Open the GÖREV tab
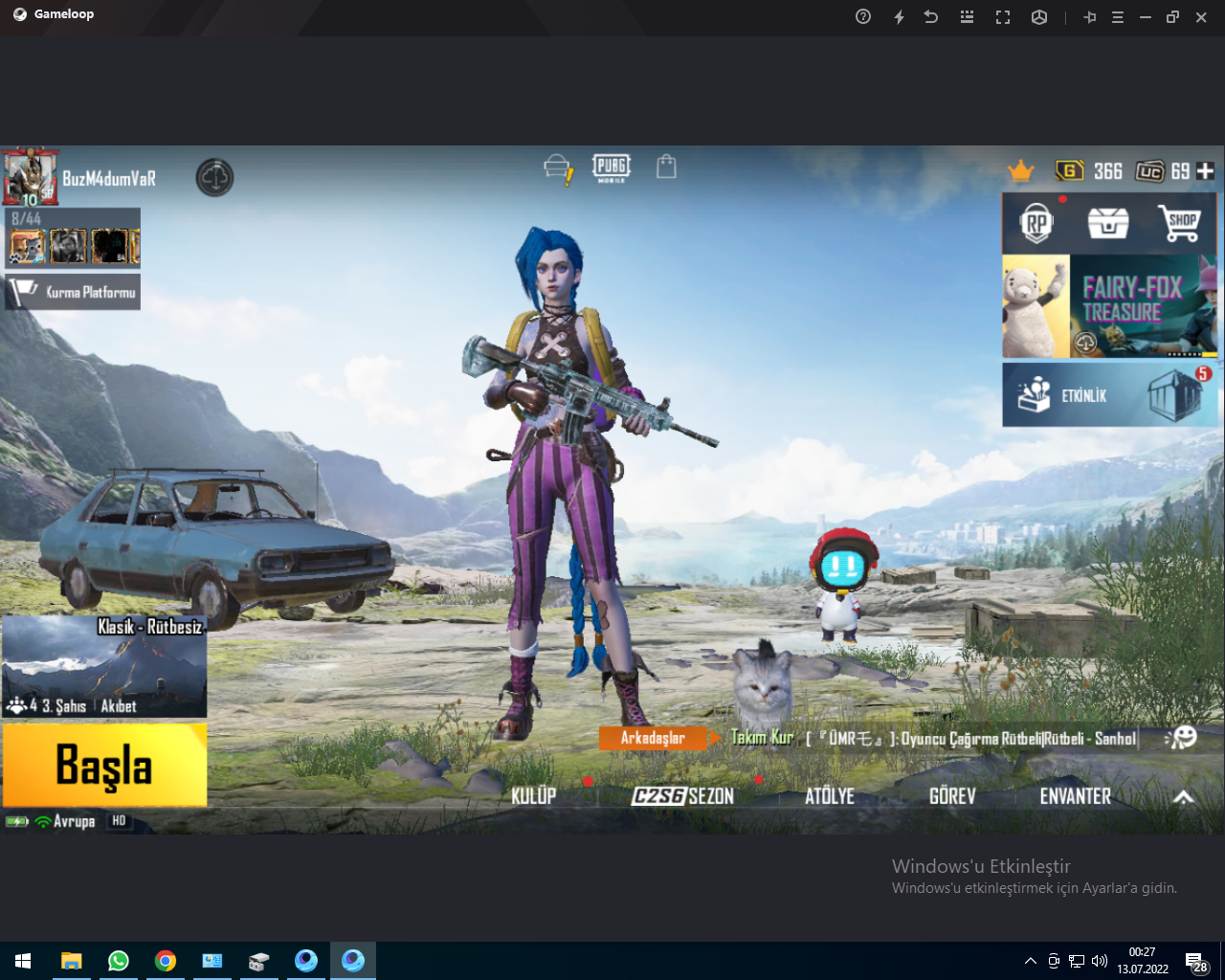The width and height of the screenshot is (1225, 980). pos(952,796)
